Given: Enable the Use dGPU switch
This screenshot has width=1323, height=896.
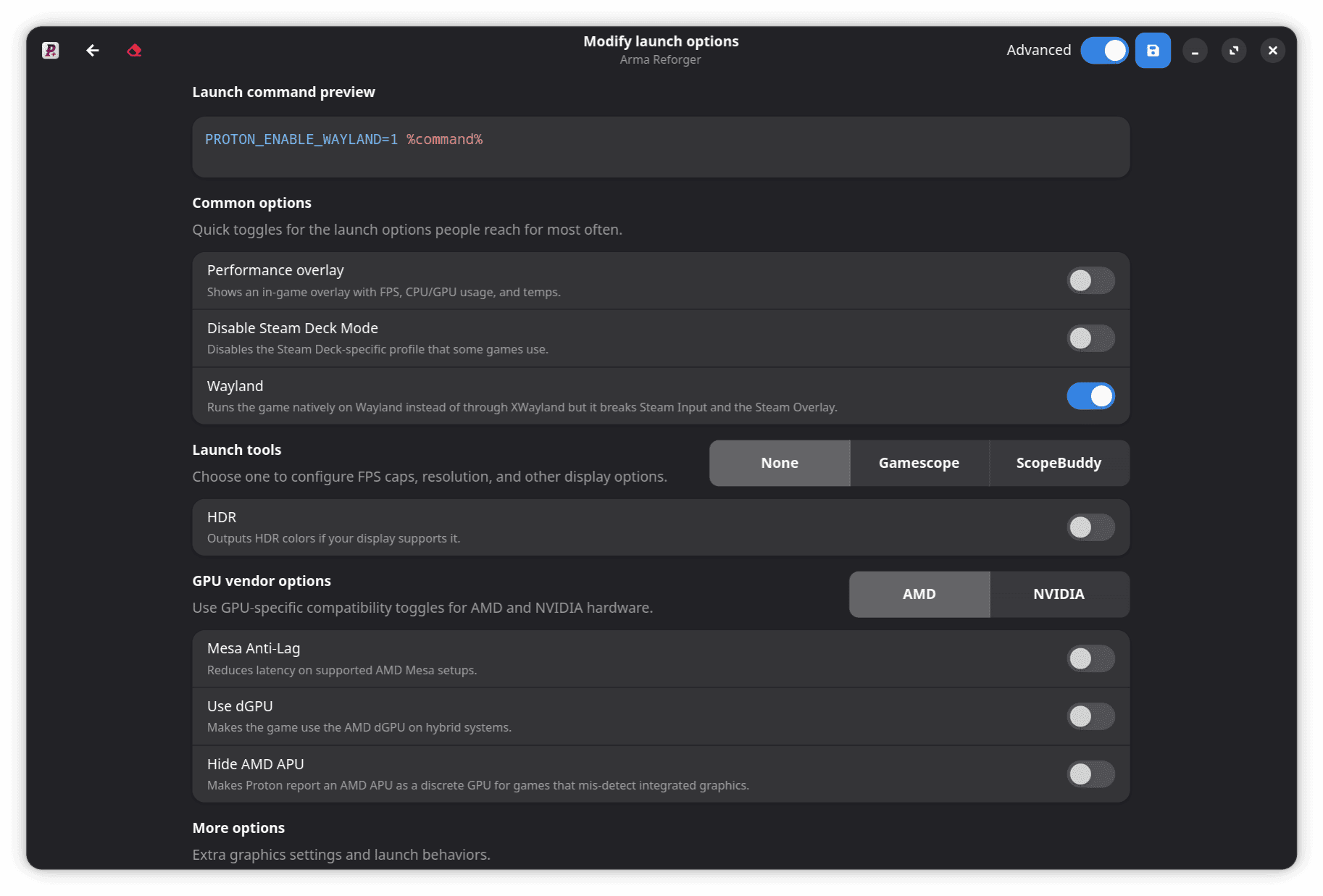Looking at the screenshot, I should 1090,716.
